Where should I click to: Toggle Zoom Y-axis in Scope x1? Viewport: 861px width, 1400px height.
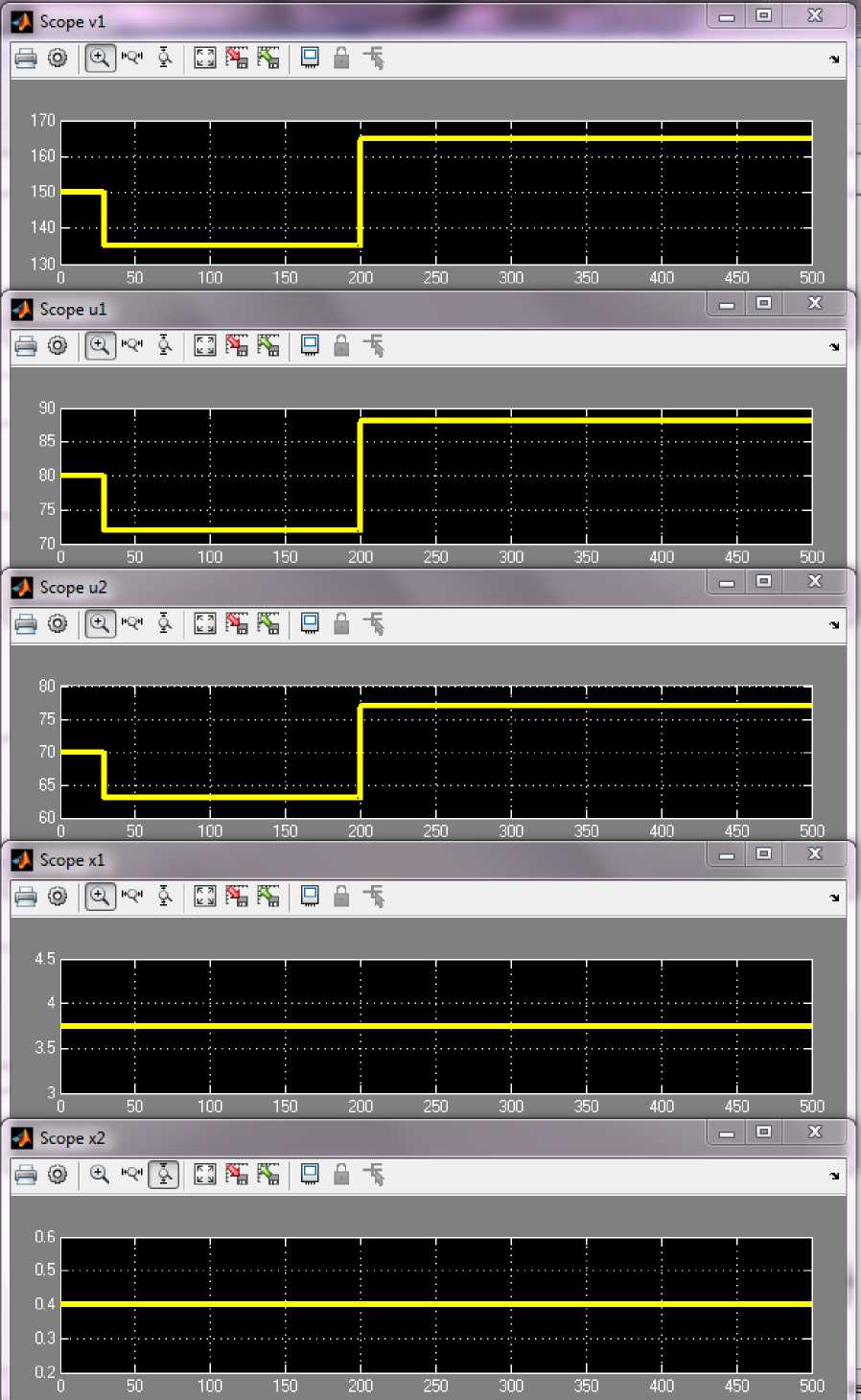point(165,897)
